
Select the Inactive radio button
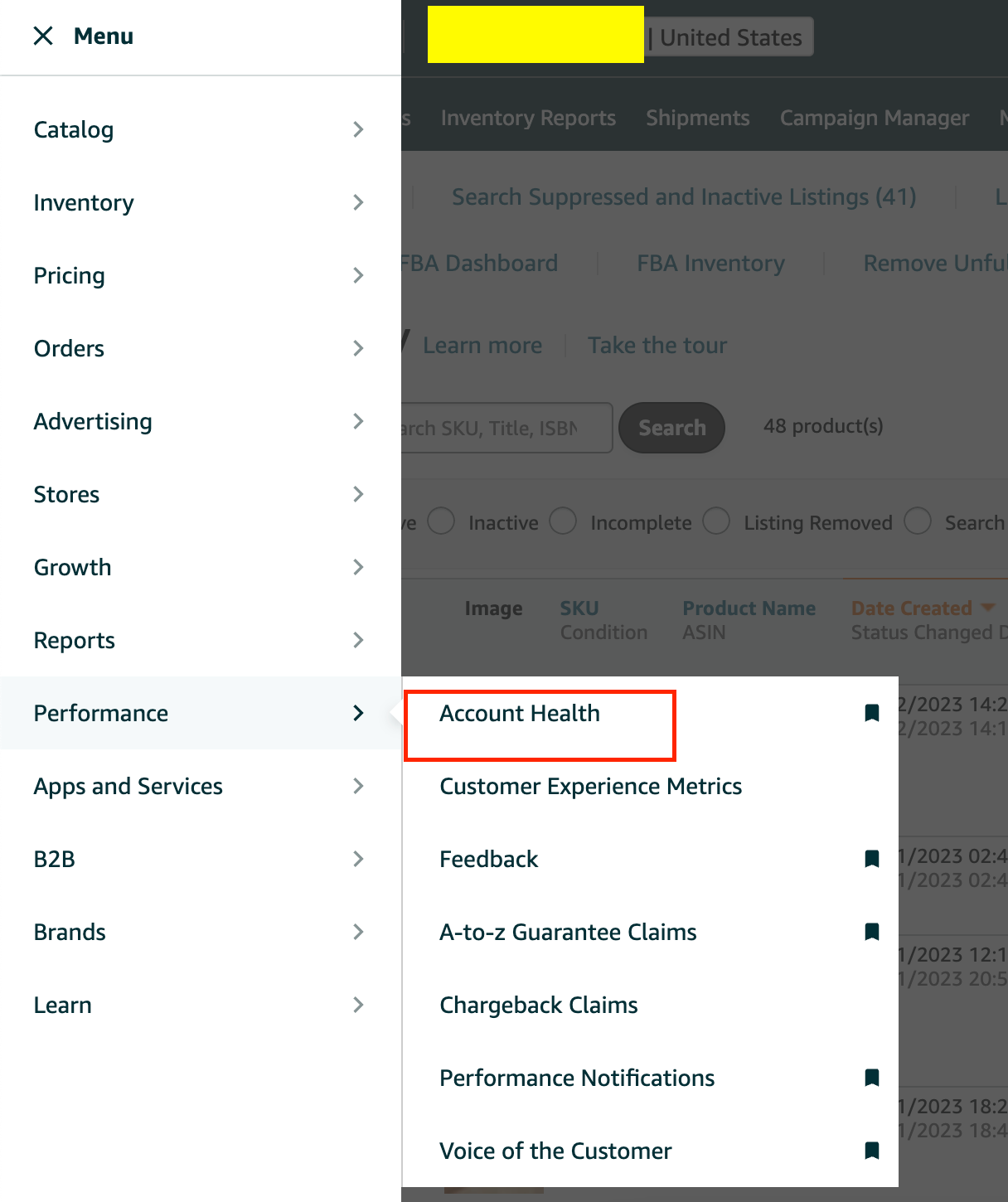click(x=441, y=521)
